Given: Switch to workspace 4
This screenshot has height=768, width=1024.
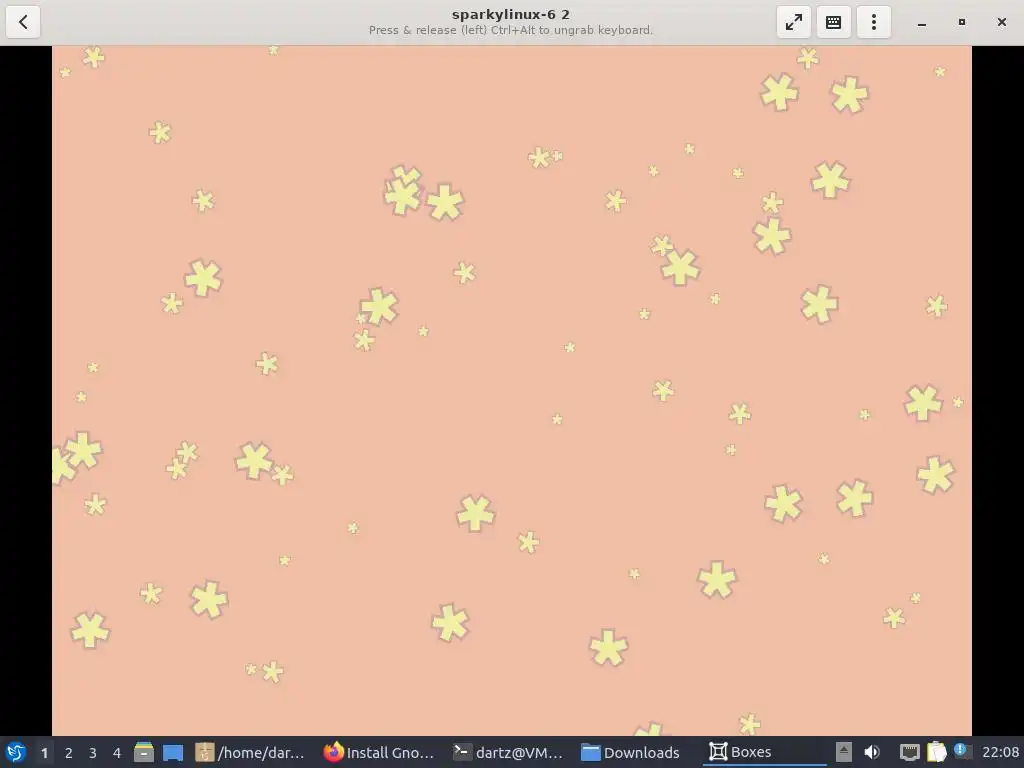Looking at the screenshot, I should (x=117, y=753).
